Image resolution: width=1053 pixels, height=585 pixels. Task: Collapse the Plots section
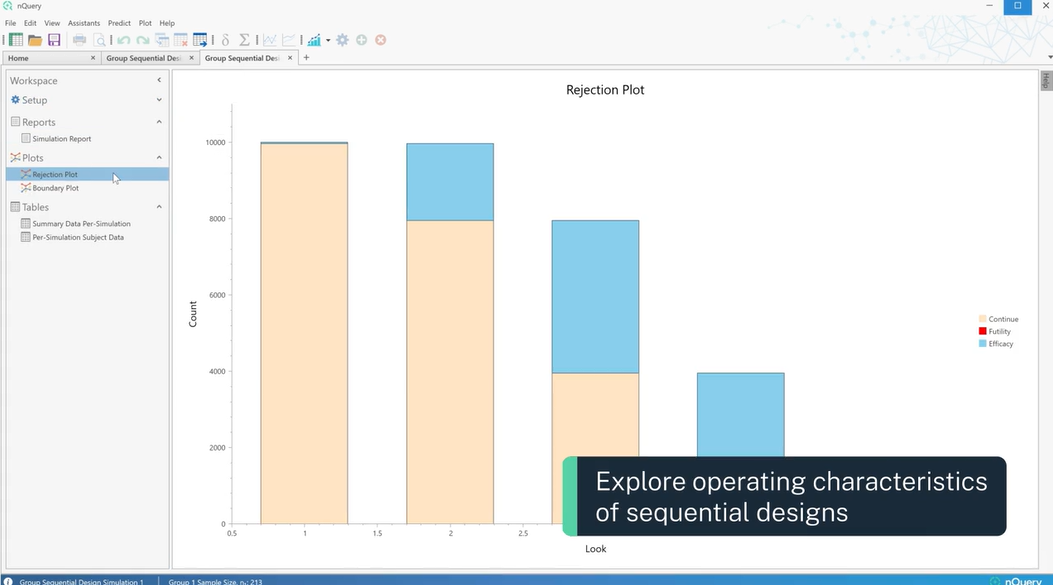point(158,157)
